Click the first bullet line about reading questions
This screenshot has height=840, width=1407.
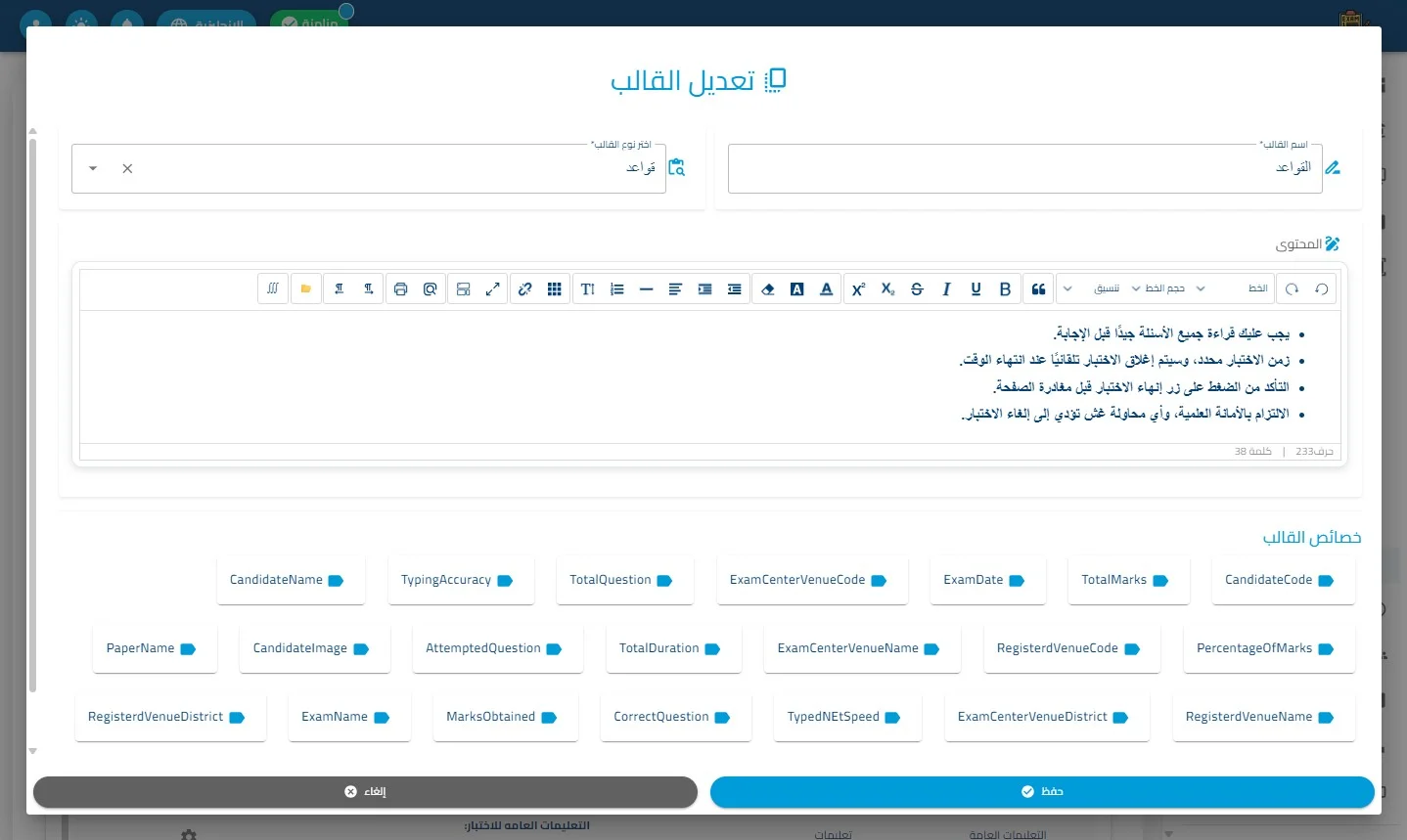click(x=1171, y=333)
